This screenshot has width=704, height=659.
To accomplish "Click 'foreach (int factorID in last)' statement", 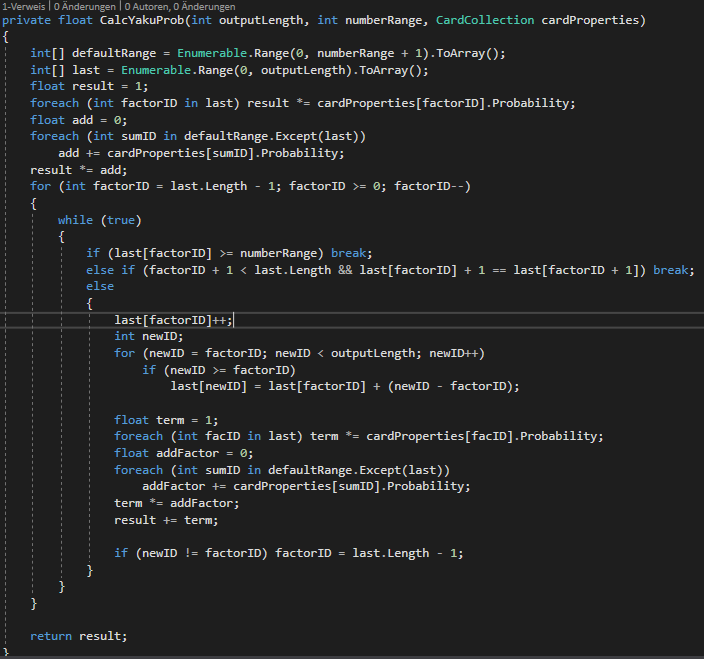I will [135, 103].
